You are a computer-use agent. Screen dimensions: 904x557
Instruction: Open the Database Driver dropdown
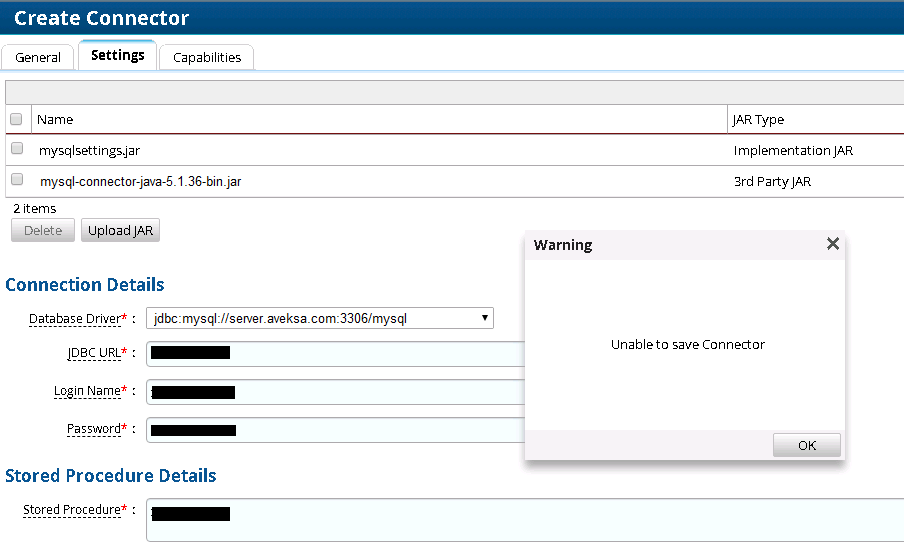pyautogui.click(x=320, y=318)
